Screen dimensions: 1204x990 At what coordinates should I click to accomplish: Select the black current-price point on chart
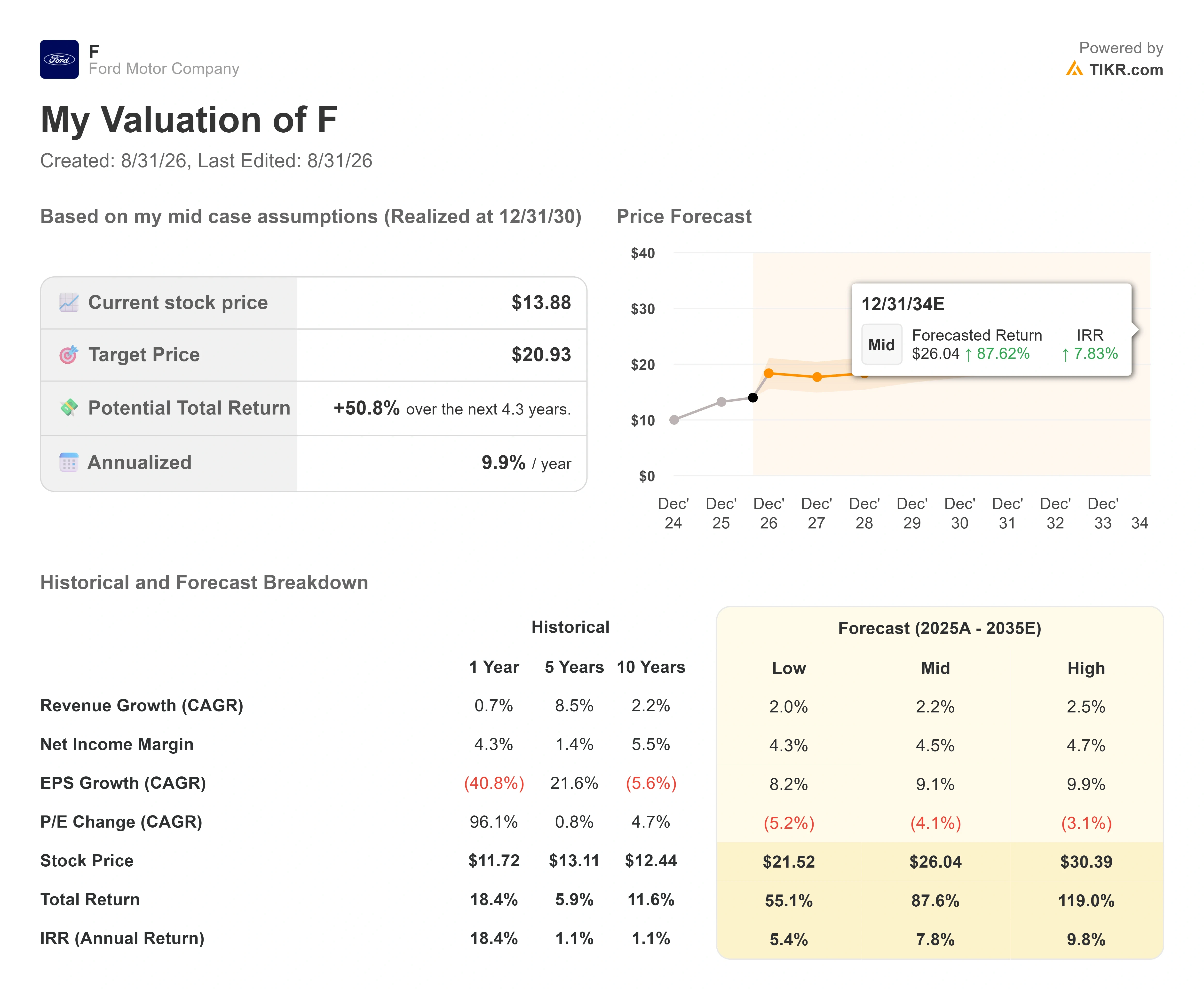(753, 398)
